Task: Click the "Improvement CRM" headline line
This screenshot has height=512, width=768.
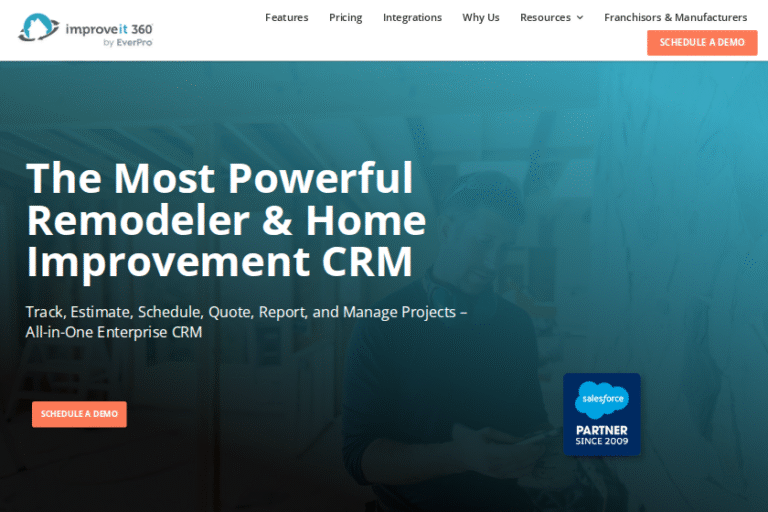Action: point(219,262)
